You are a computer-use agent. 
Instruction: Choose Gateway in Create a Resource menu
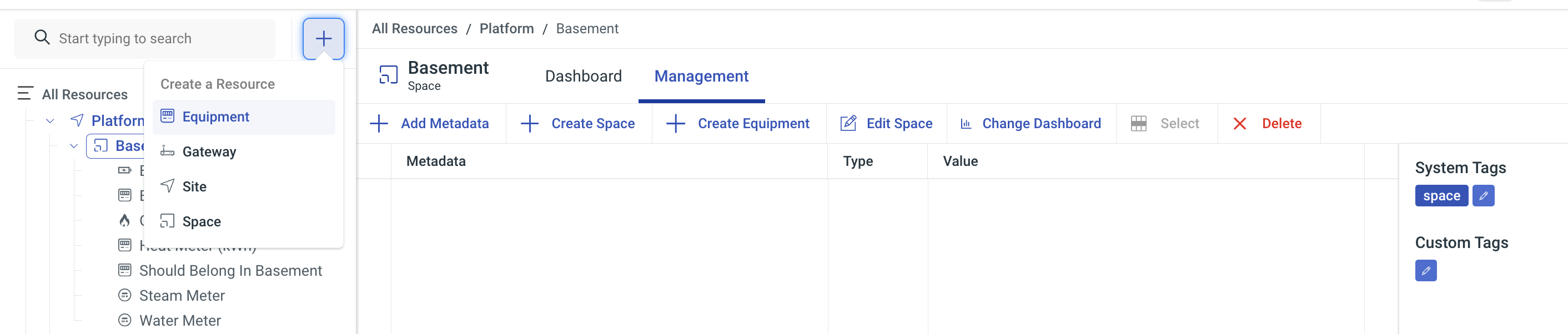244,151
